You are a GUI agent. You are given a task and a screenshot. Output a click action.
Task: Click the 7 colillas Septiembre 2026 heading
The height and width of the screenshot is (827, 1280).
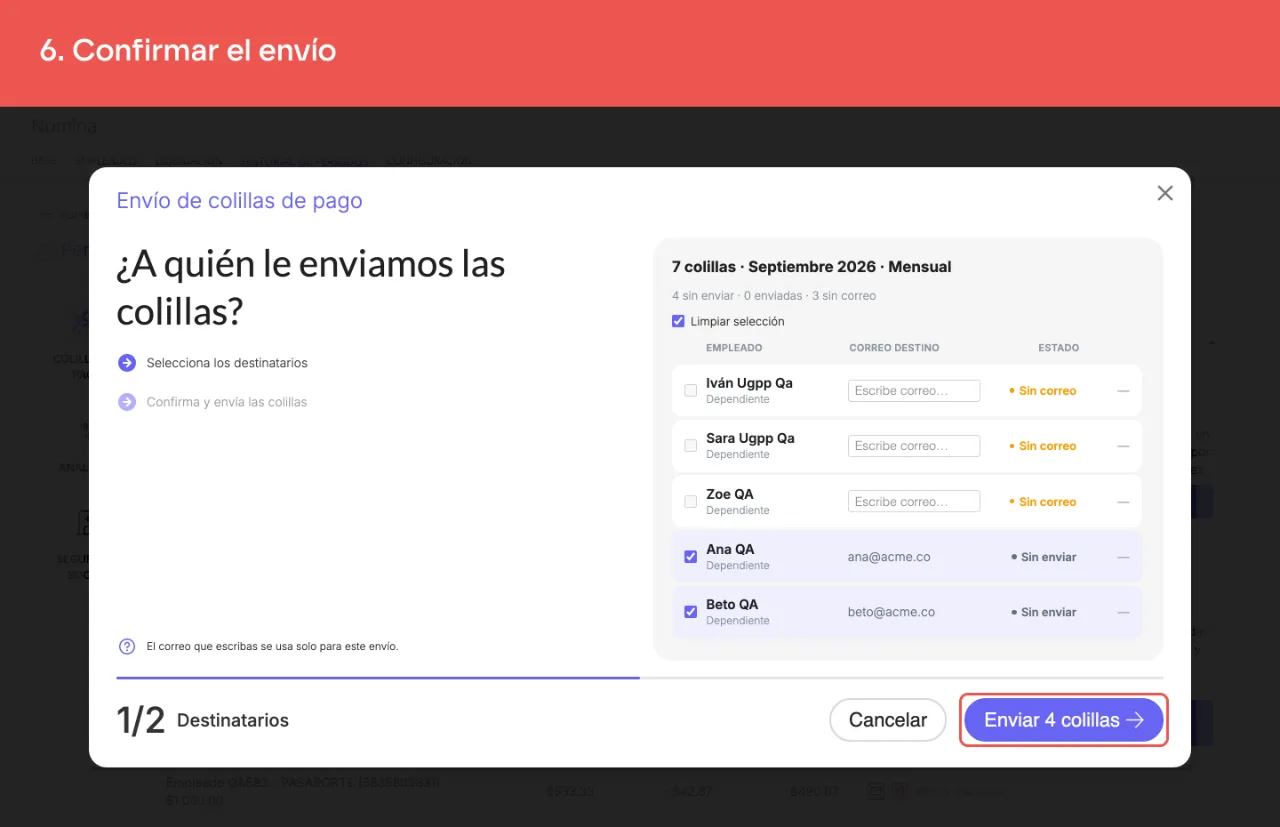pos(812,267)
